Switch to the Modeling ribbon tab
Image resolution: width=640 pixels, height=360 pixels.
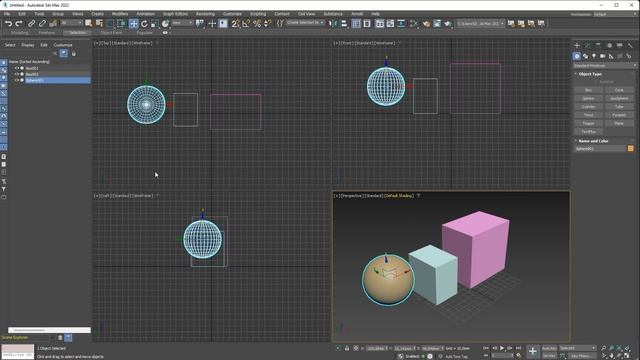pyautogui.click(x=20, y=33)
